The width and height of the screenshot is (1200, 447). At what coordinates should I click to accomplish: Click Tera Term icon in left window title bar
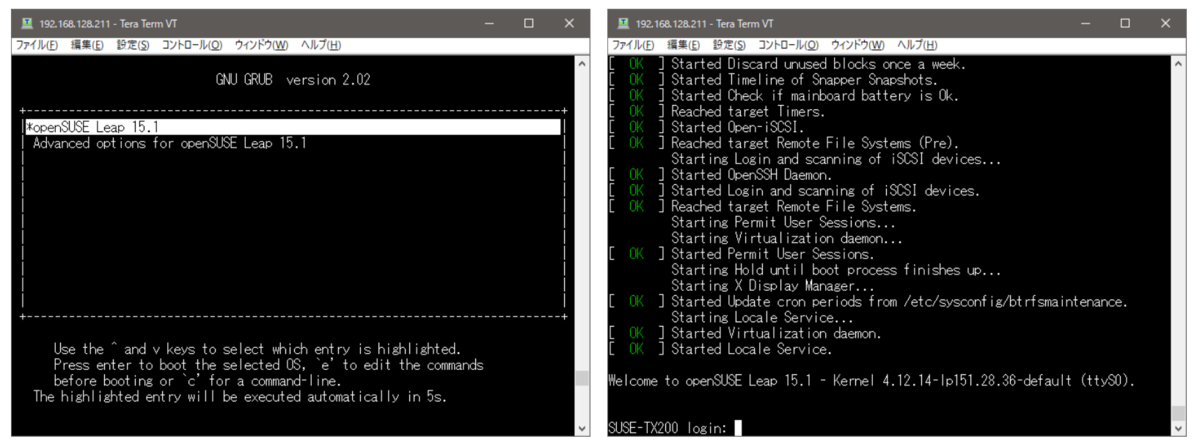point(26,23)
